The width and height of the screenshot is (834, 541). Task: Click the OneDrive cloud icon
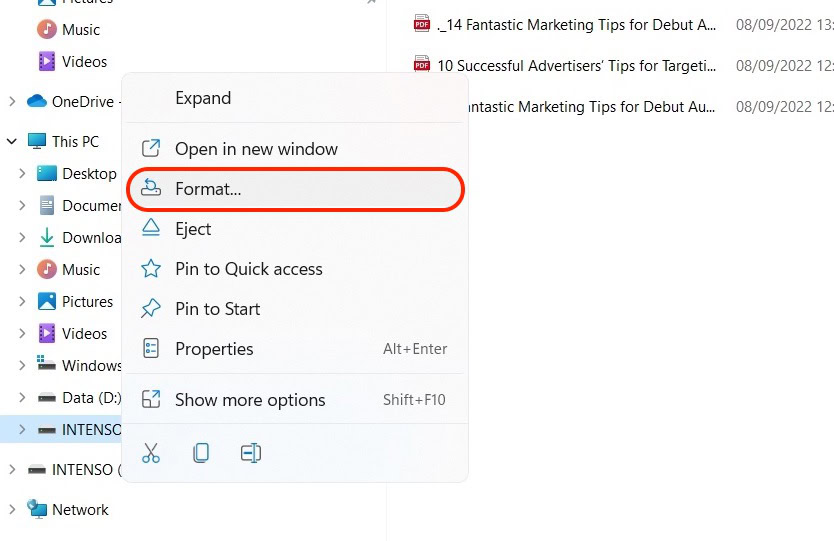pos(37,101)
